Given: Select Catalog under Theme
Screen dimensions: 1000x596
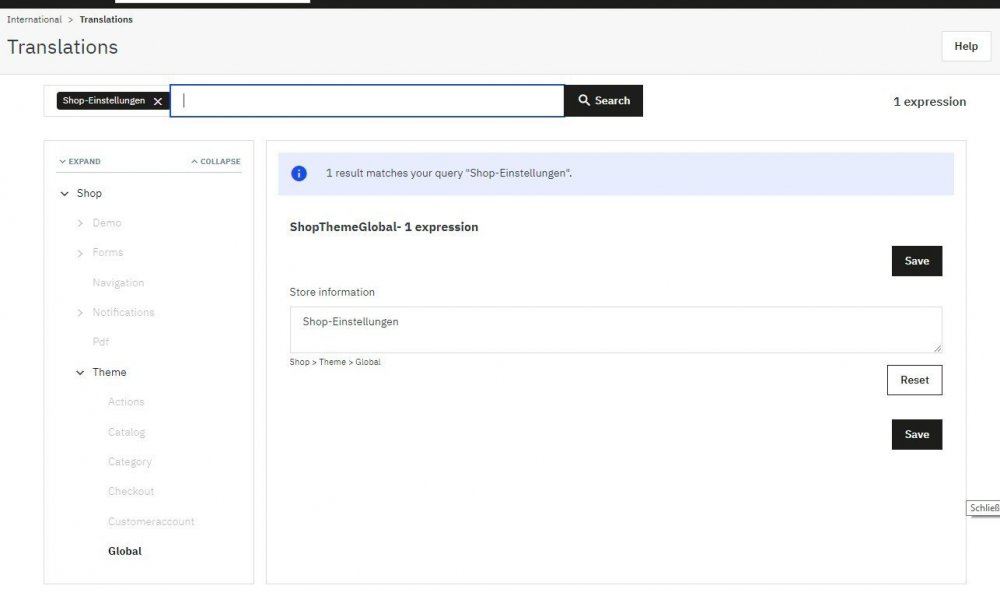Looking at the screenshot, I should point(126,432).
